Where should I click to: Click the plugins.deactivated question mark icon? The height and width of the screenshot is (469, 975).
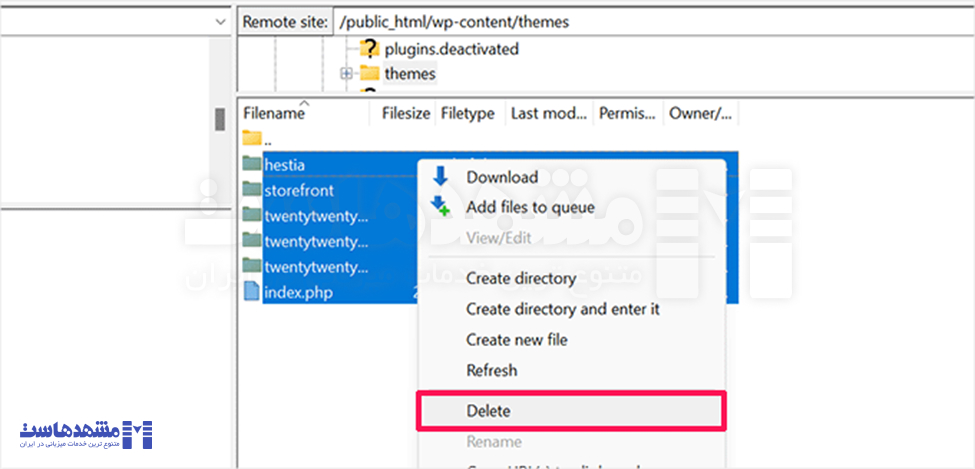coord(369,48)
